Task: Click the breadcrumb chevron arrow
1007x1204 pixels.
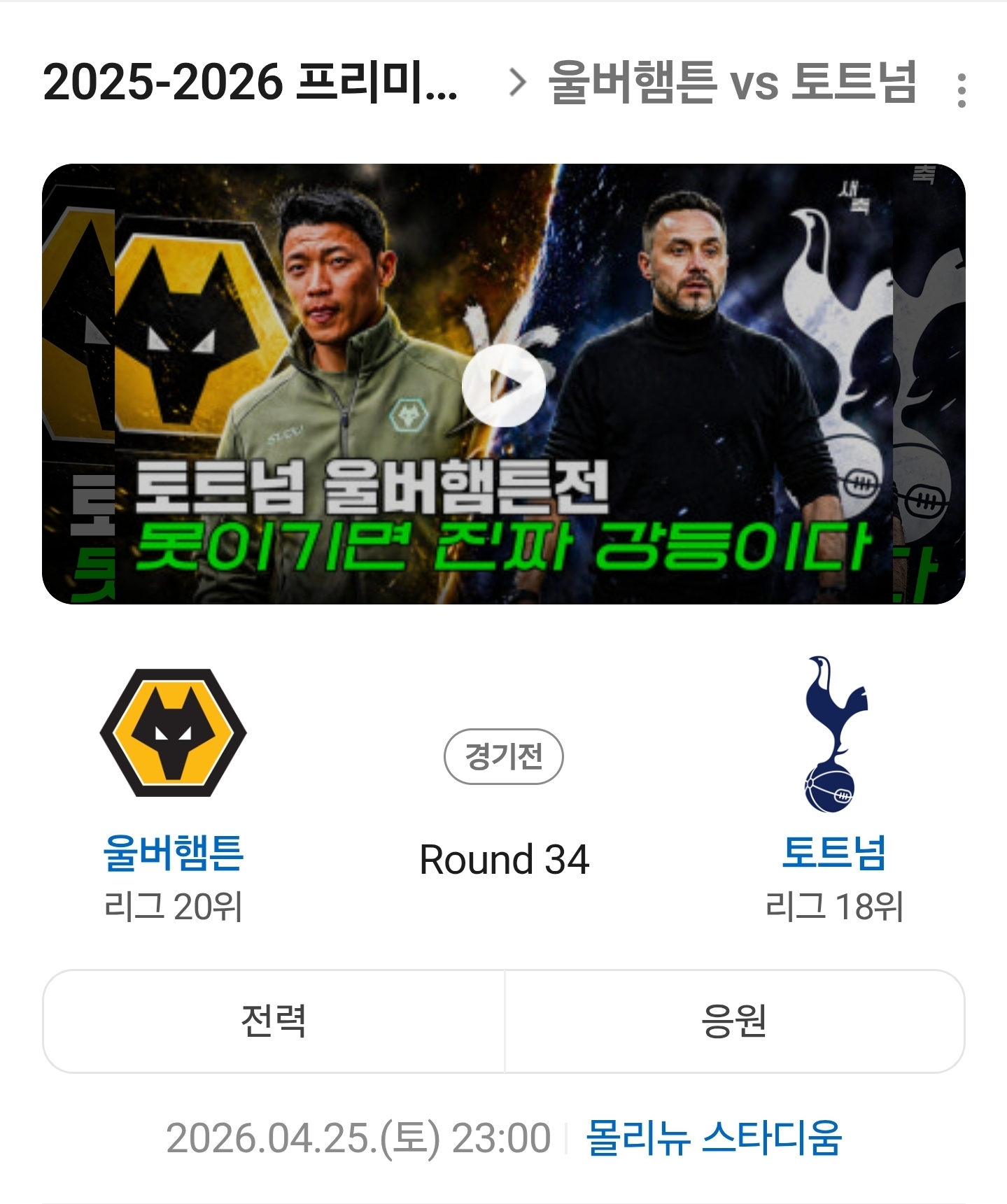Action: [517, 83]
